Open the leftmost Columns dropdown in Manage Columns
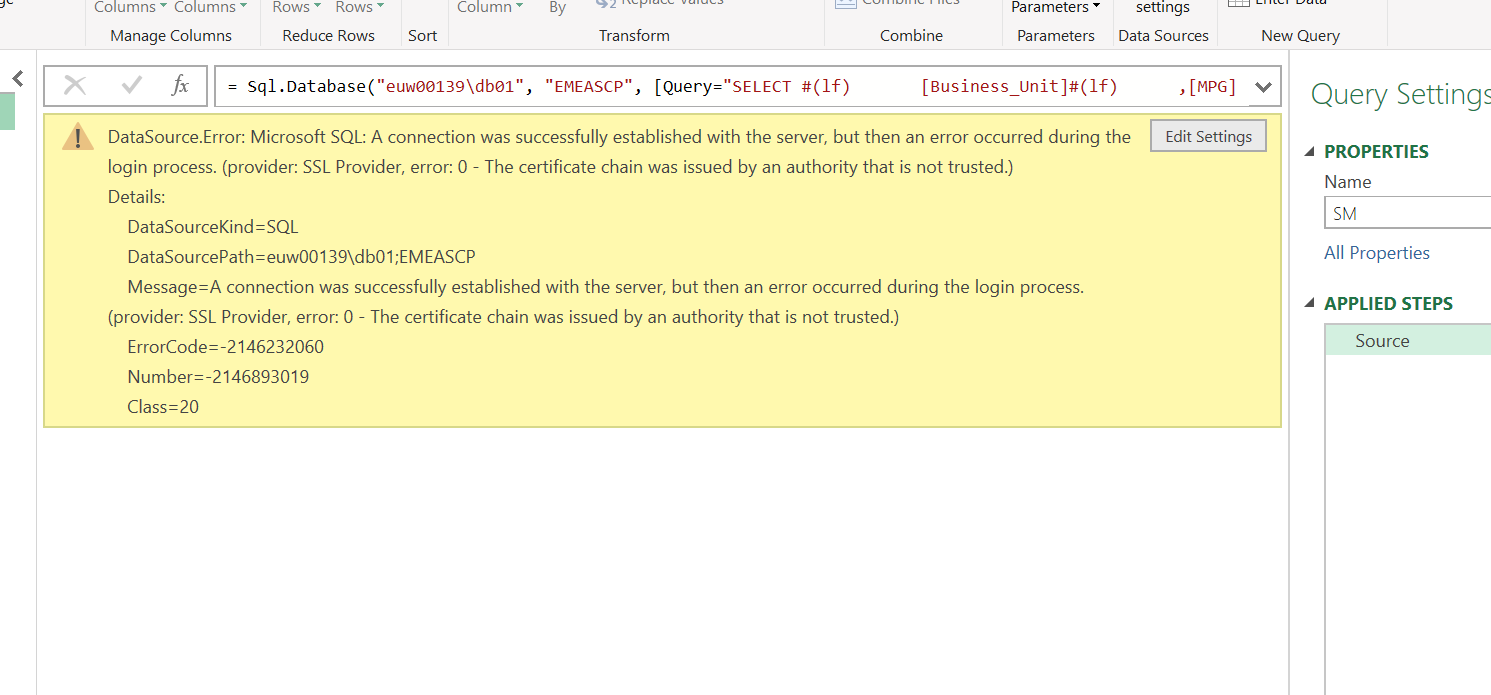The width and height of the screenshot is (1491, 695). (x=130, y=8)
